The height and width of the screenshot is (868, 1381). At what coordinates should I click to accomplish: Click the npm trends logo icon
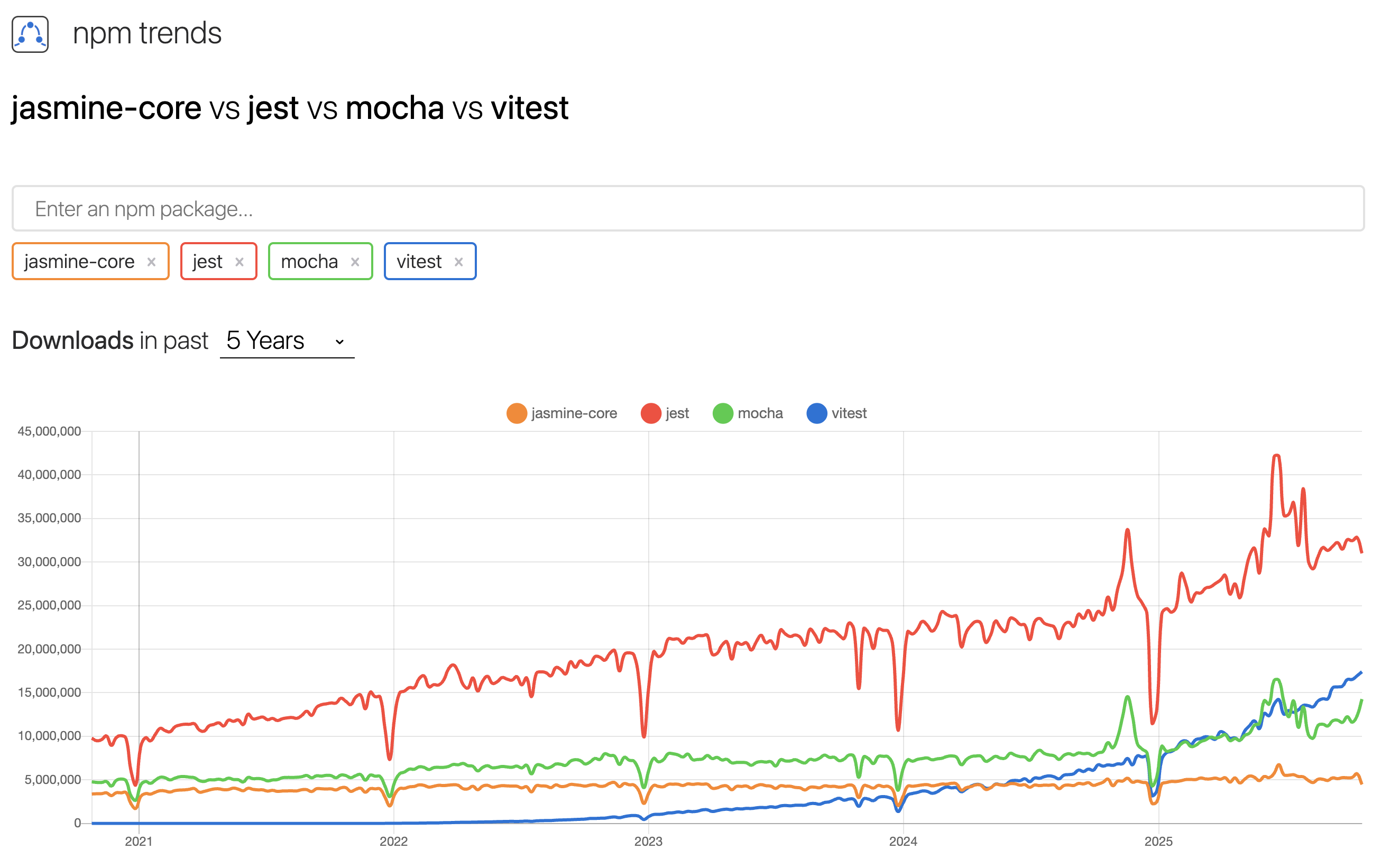(30, 34)
